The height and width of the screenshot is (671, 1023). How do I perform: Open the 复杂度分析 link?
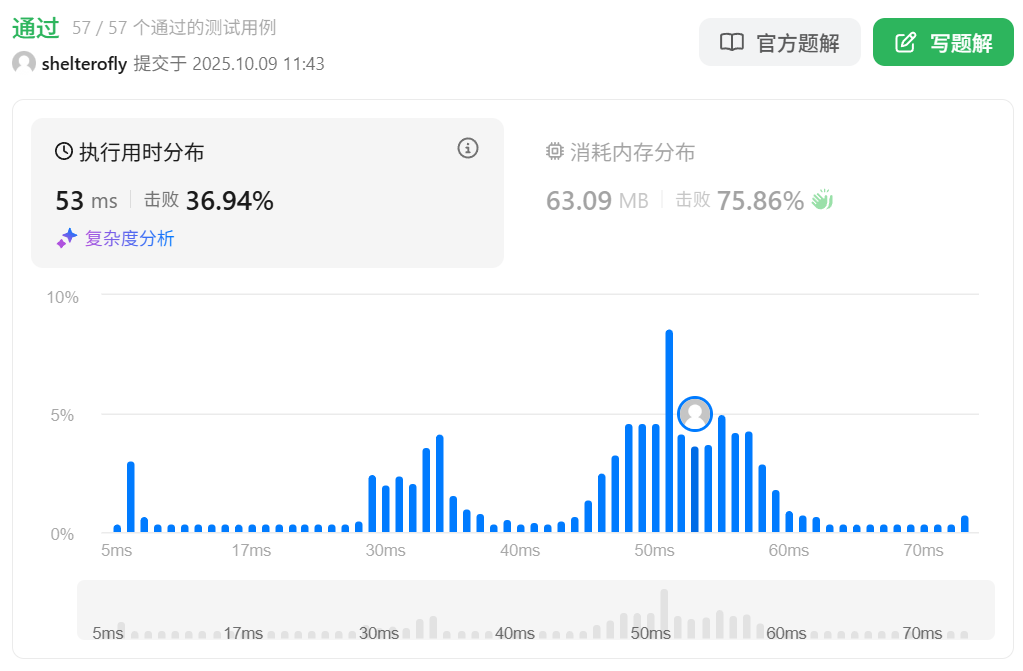coord(129,238)
